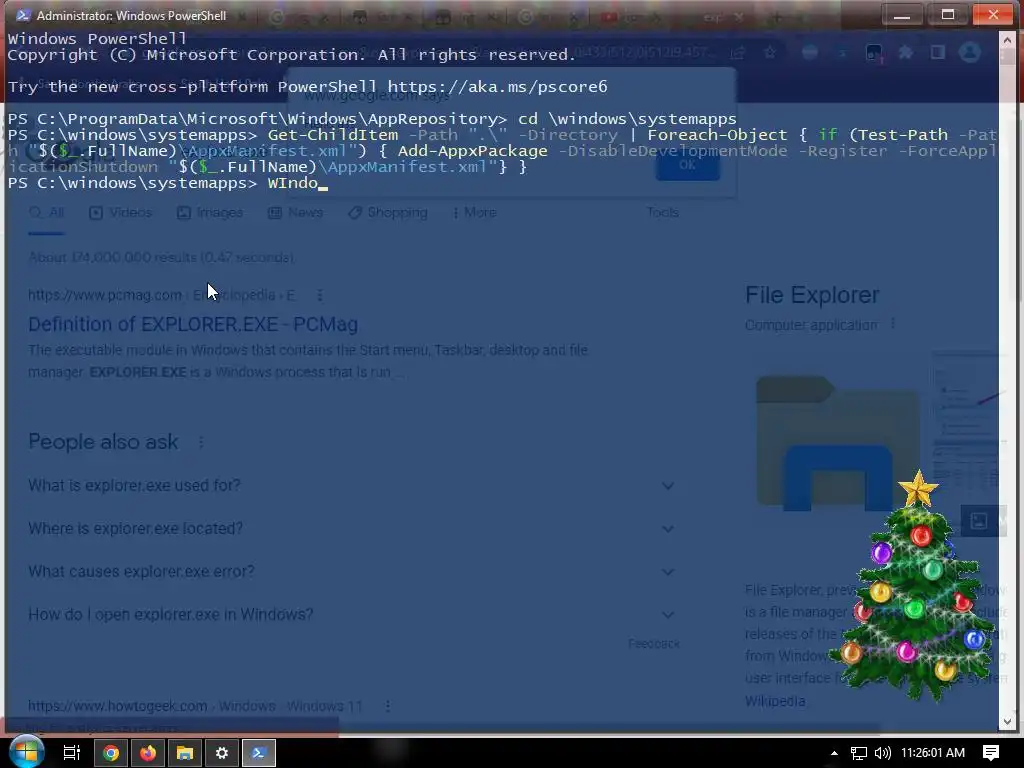
Task: Open File Explorer from the taskbar
Action: (x=185, y=753)
